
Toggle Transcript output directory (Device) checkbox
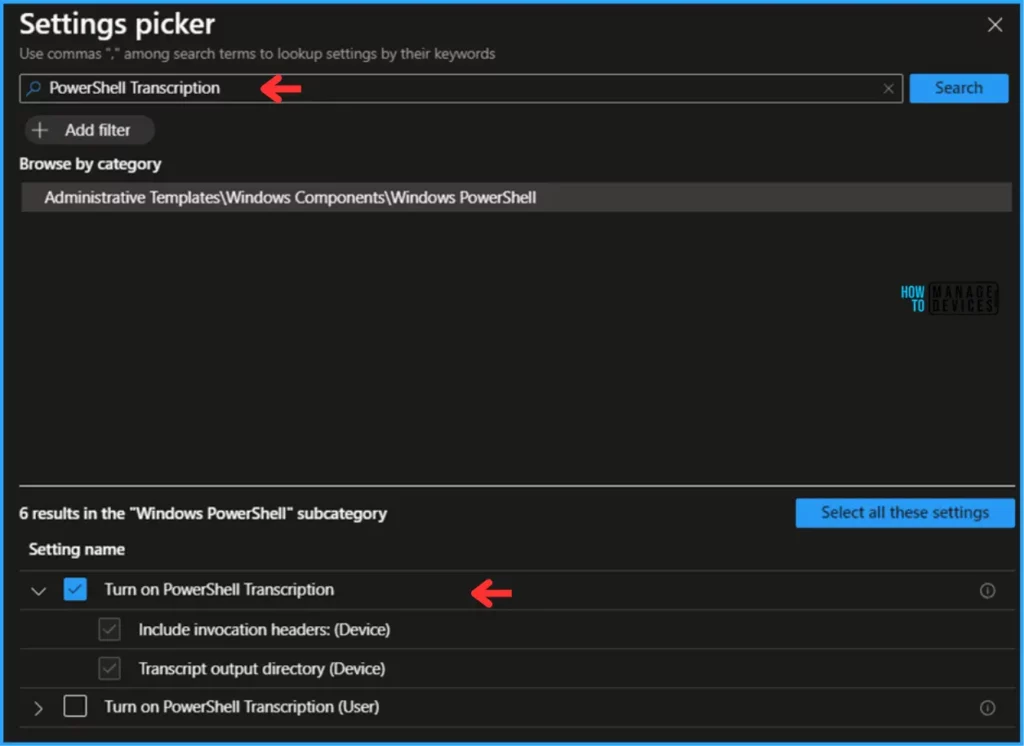(x=109, y=669)
